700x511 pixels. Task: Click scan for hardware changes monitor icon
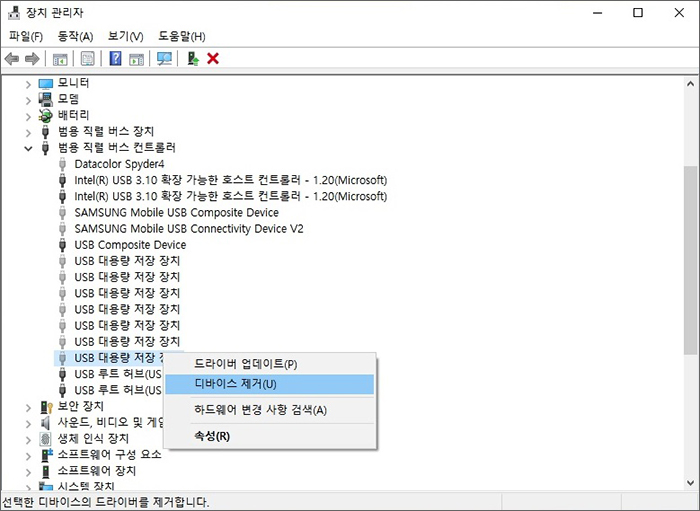(x=165, y=59)
